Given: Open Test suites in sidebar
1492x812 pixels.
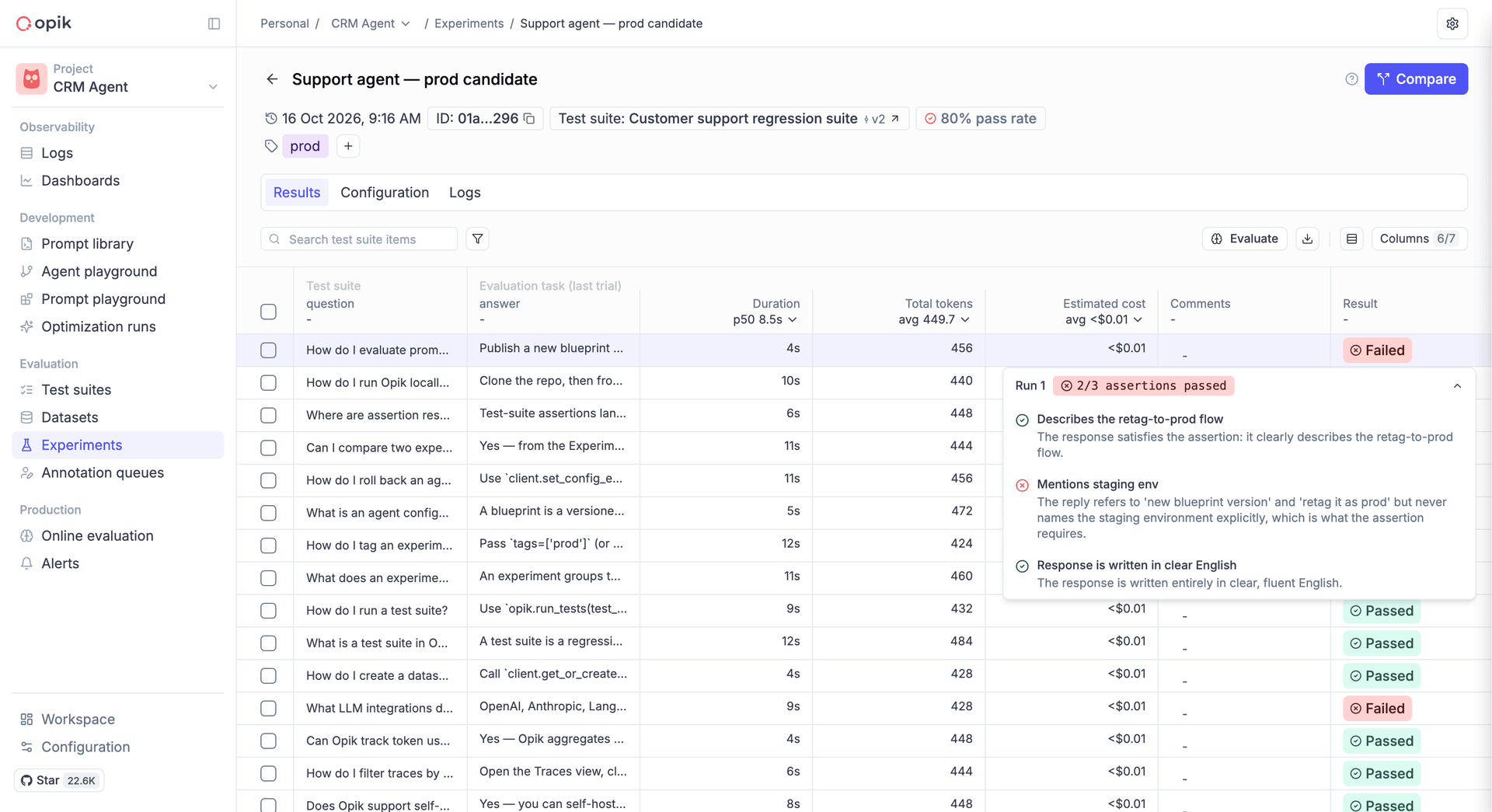Looking at the screenshot, I should point(76,389).
